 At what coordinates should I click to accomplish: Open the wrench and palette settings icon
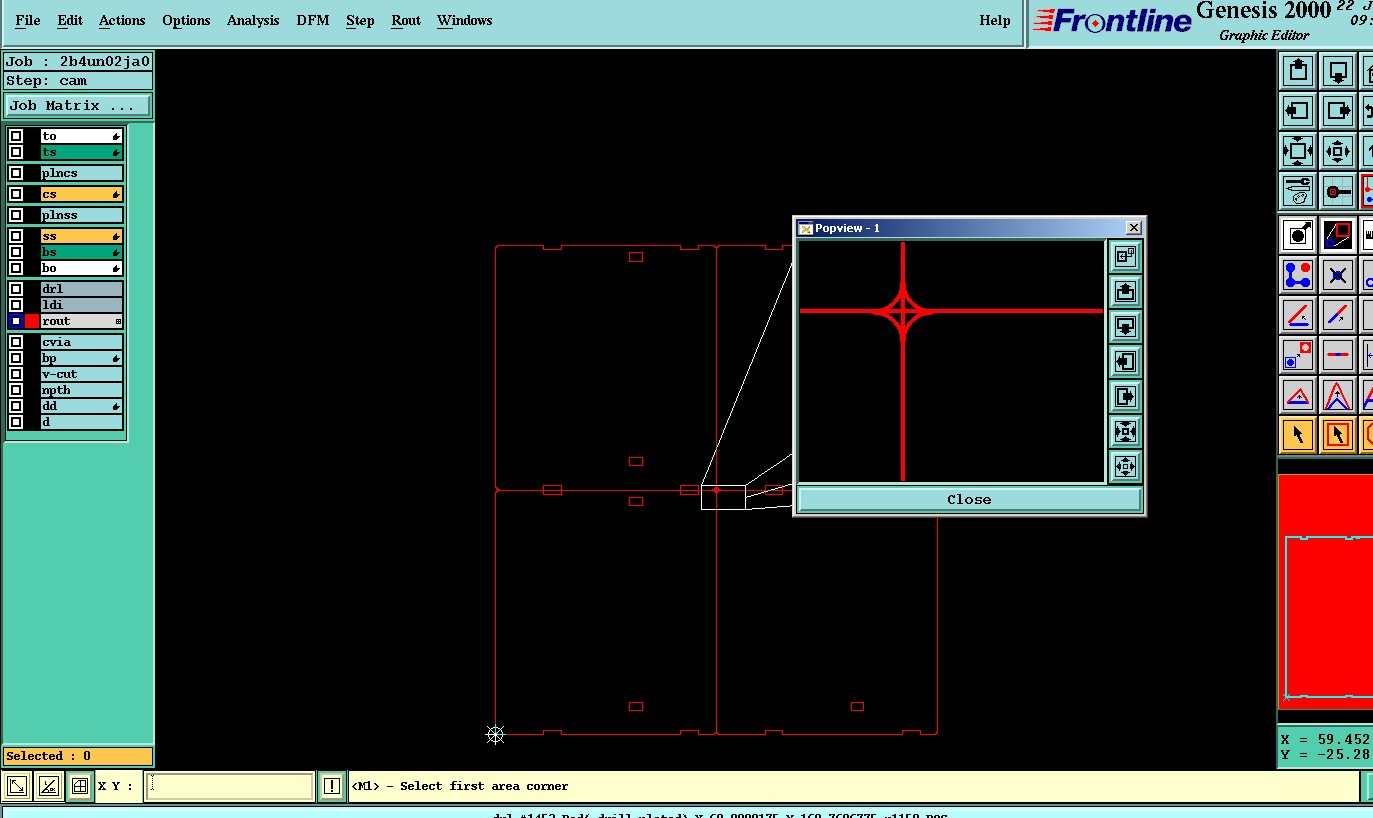tap(1298, 191)
